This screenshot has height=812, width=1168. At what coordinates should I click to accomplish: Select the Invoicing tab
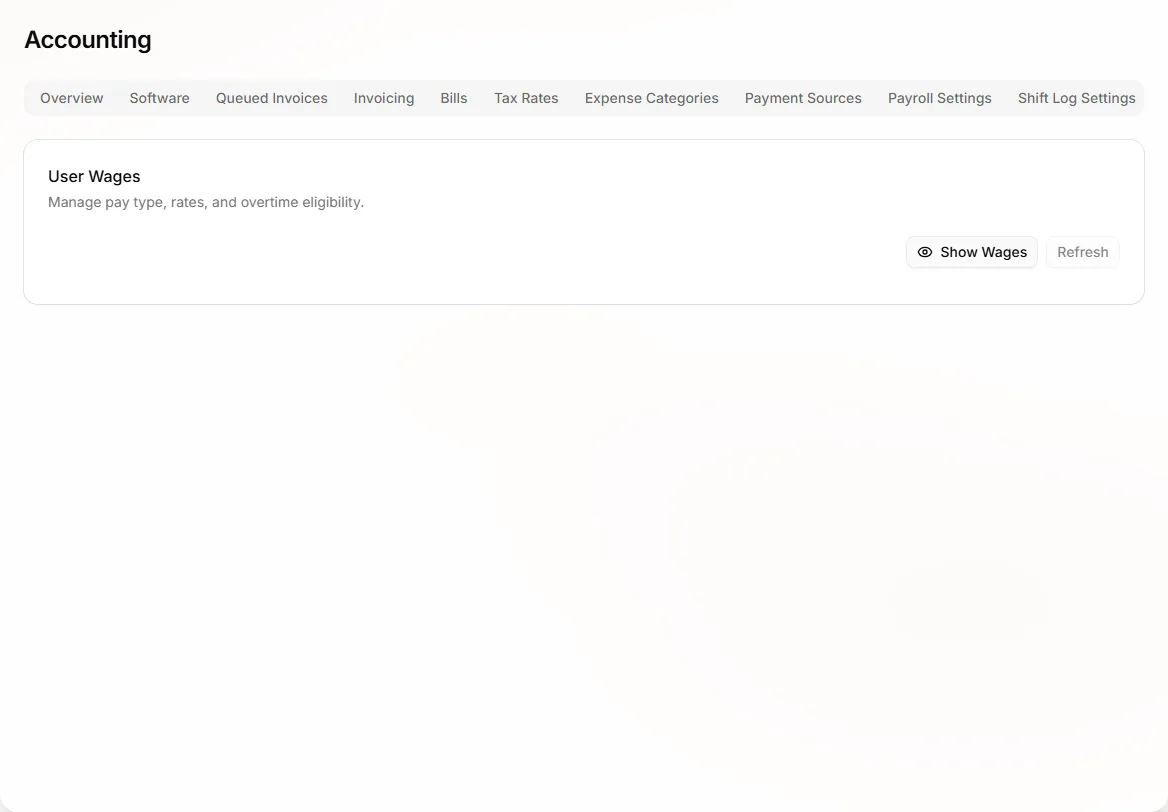coord(384,98)
